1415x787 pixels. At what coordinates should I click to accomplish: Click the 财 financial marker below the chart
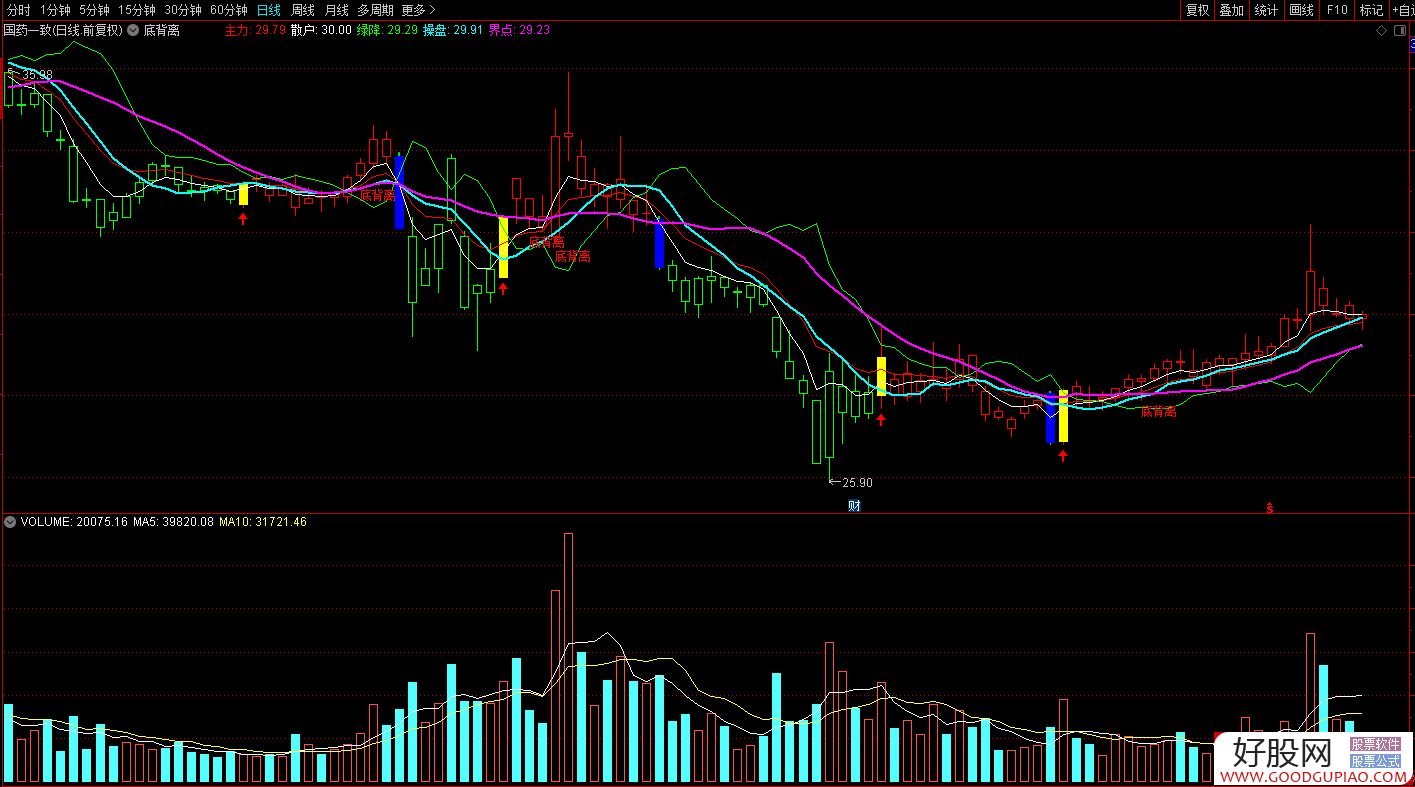click(x=854, y=505)
